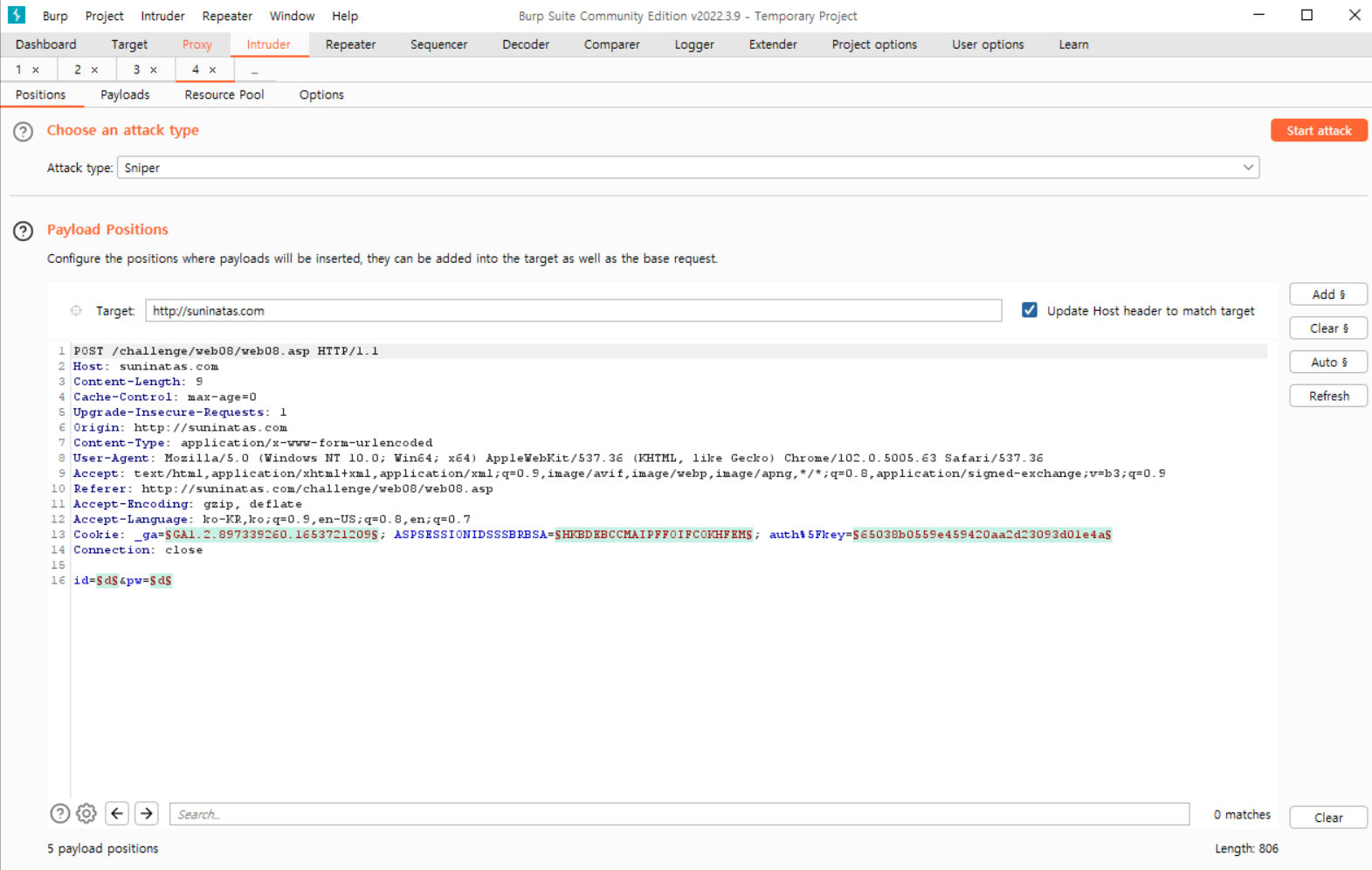Open the Resource Pool sub-tab
Screen dimensions: 1372x870
tap(224, 94)
